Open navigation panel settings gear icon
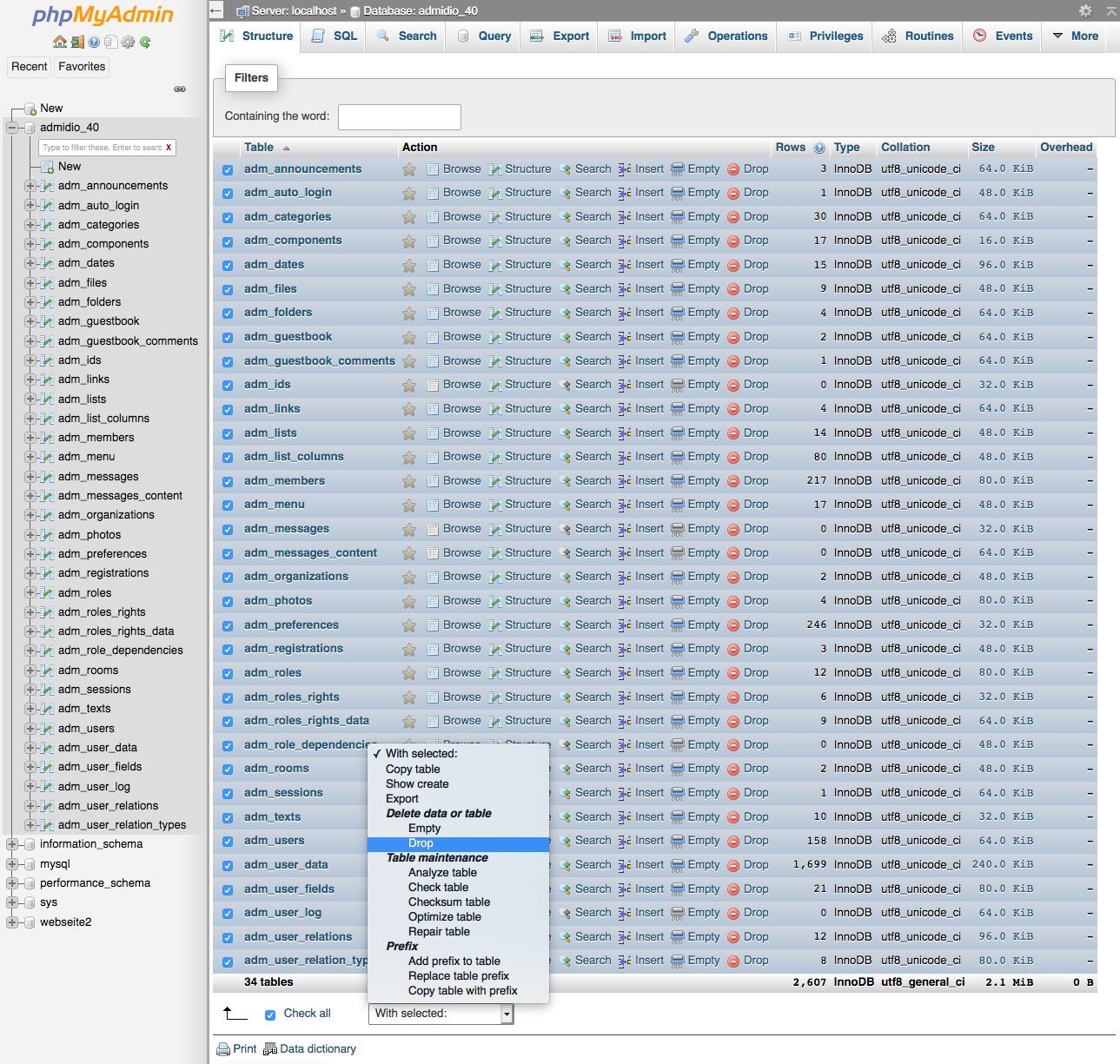Viewport: 1120px width, 1064px height. (128, 42)
